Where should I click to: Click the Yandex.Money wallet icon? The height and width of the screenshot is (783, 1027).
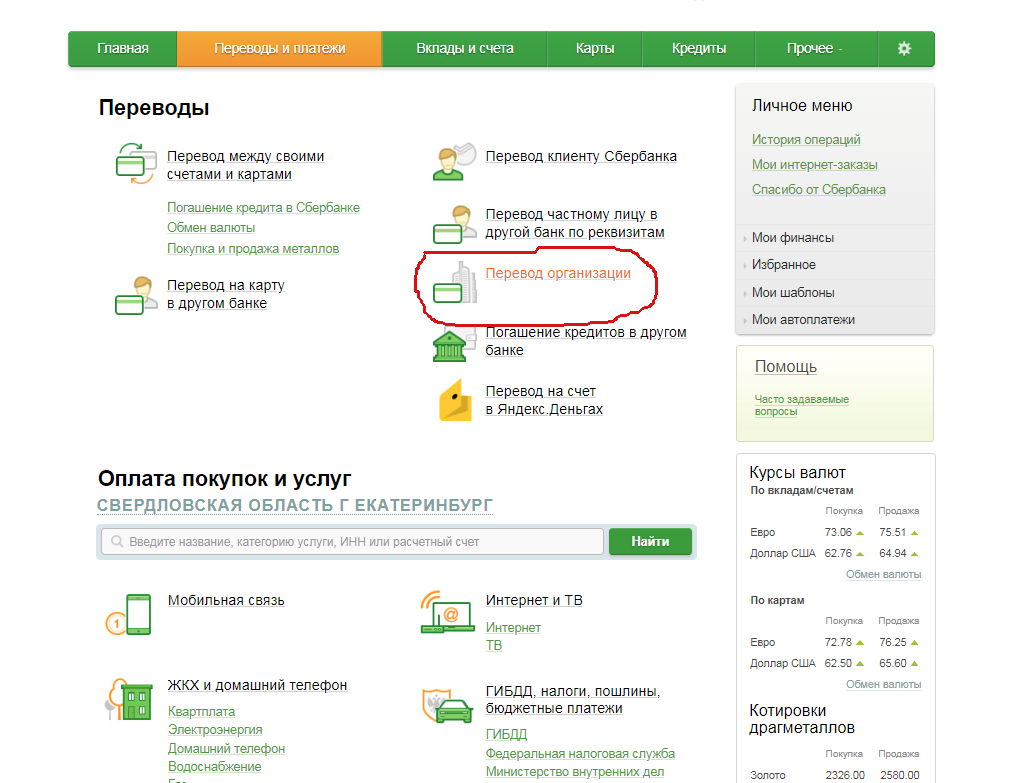pyautogui.click(x=454, y=401)
